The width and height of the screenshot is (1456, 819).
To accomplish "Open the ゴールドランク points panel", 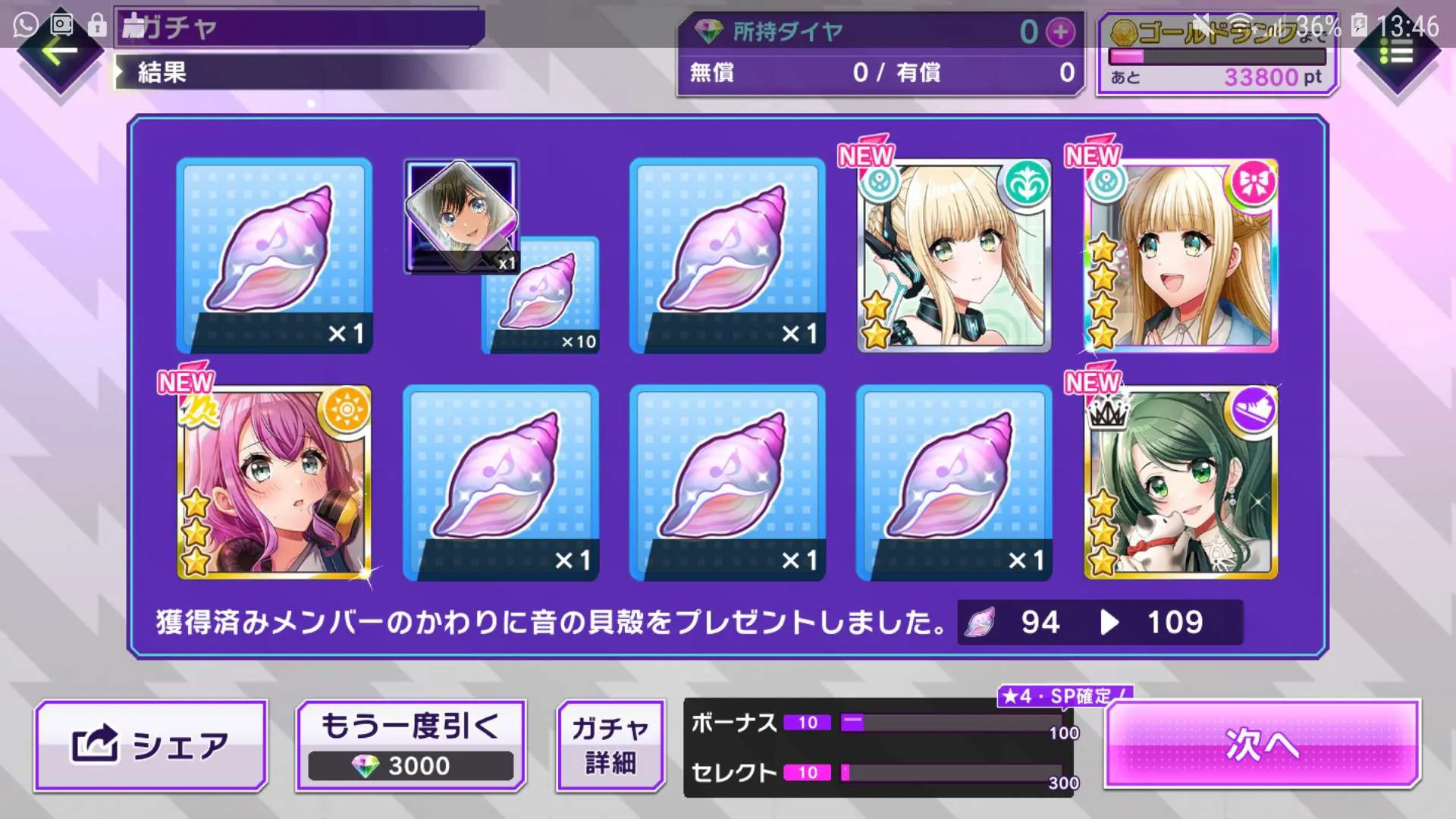I will pos(1217,55).
